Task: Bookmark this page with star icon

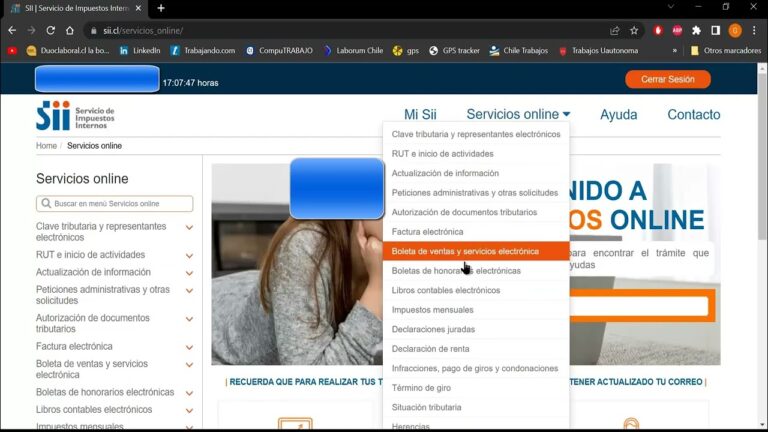Action: point(634,30)
